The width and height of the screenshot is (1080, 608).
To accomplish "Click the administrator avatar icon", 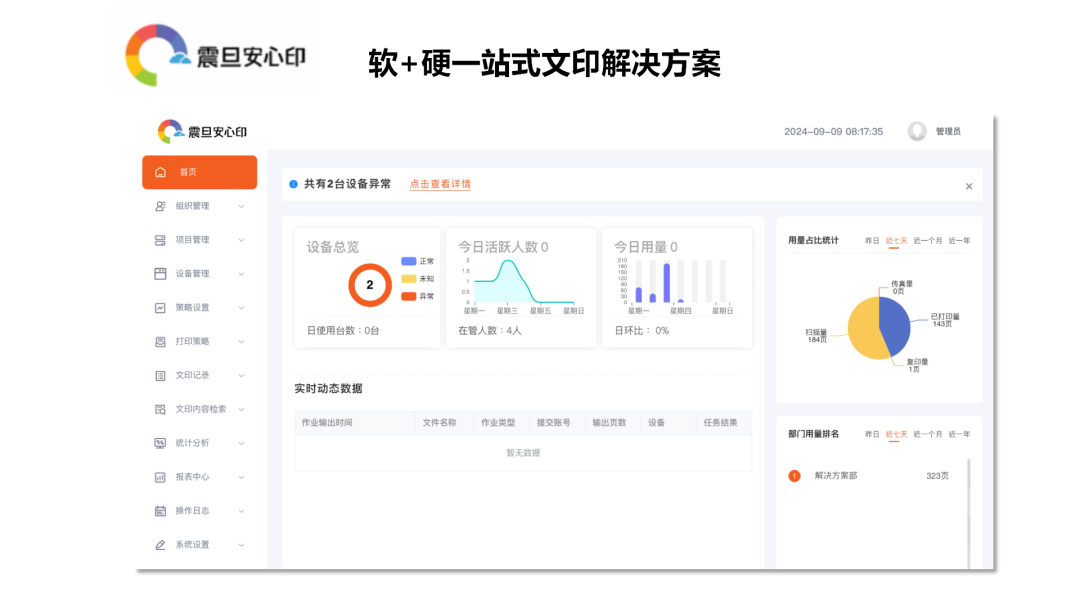I will [917, 131].
